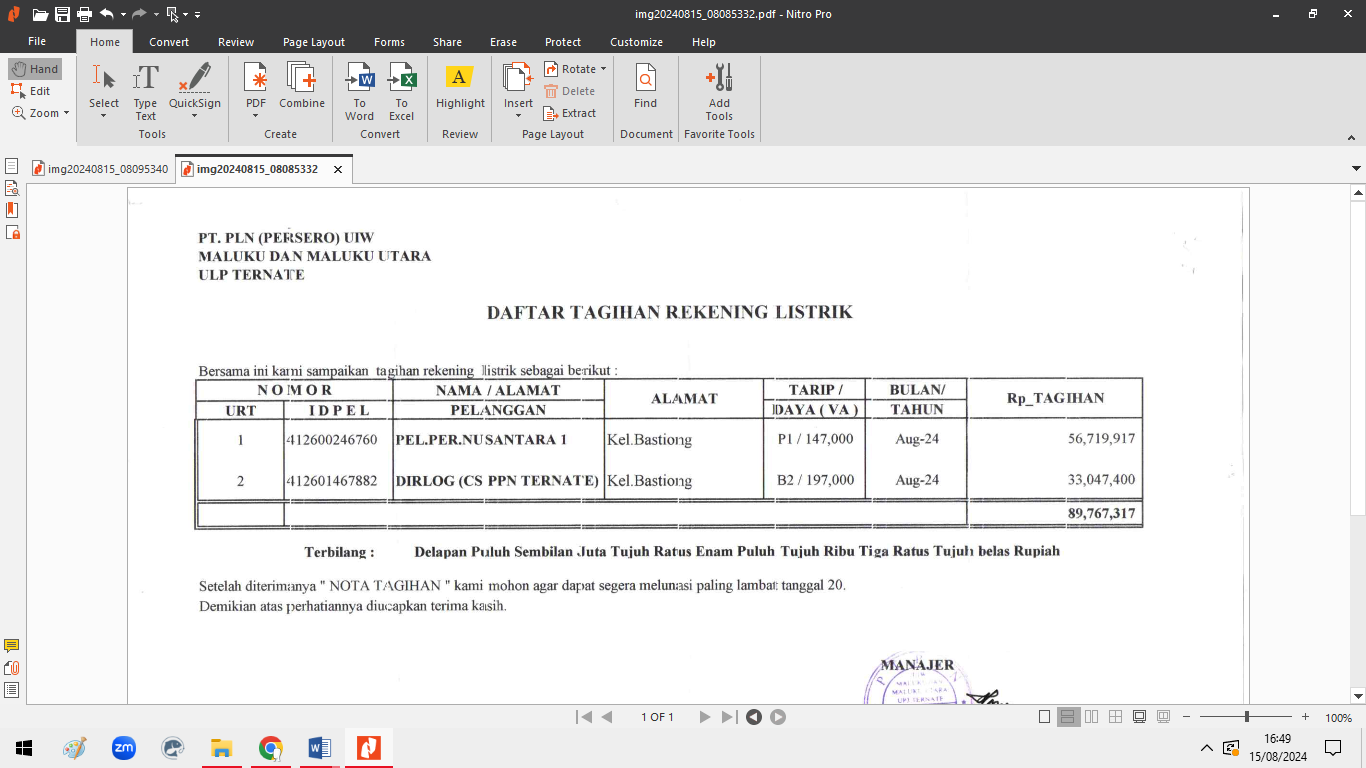Click the zoom out minus button
The height and width of the screenshot is (768, 1366).
pos(1187,717)
